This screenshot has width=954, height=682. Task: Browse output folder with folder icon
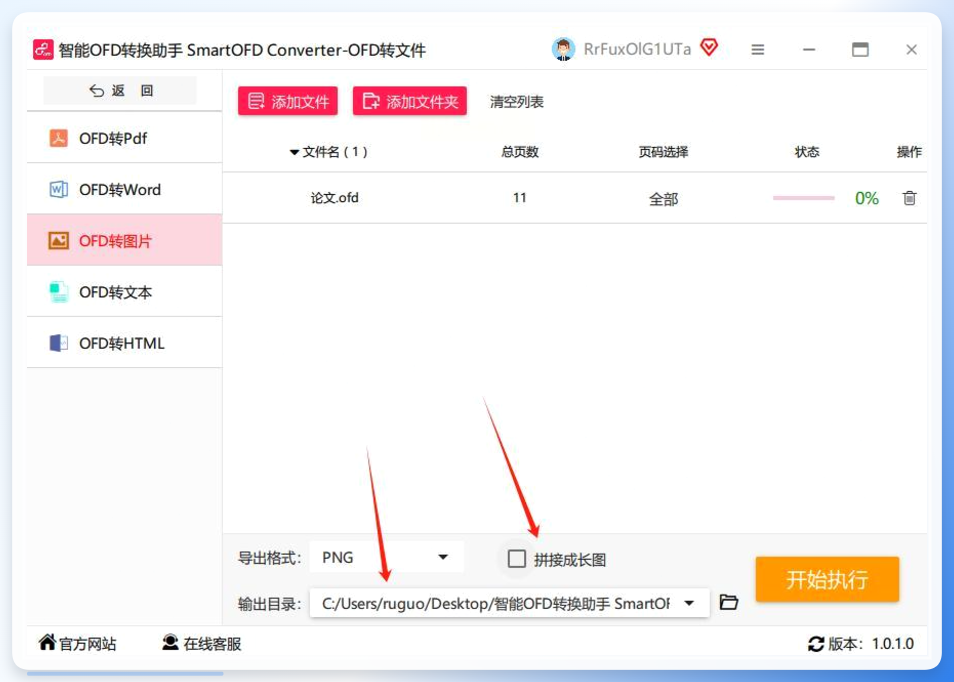tap(729, 602)
